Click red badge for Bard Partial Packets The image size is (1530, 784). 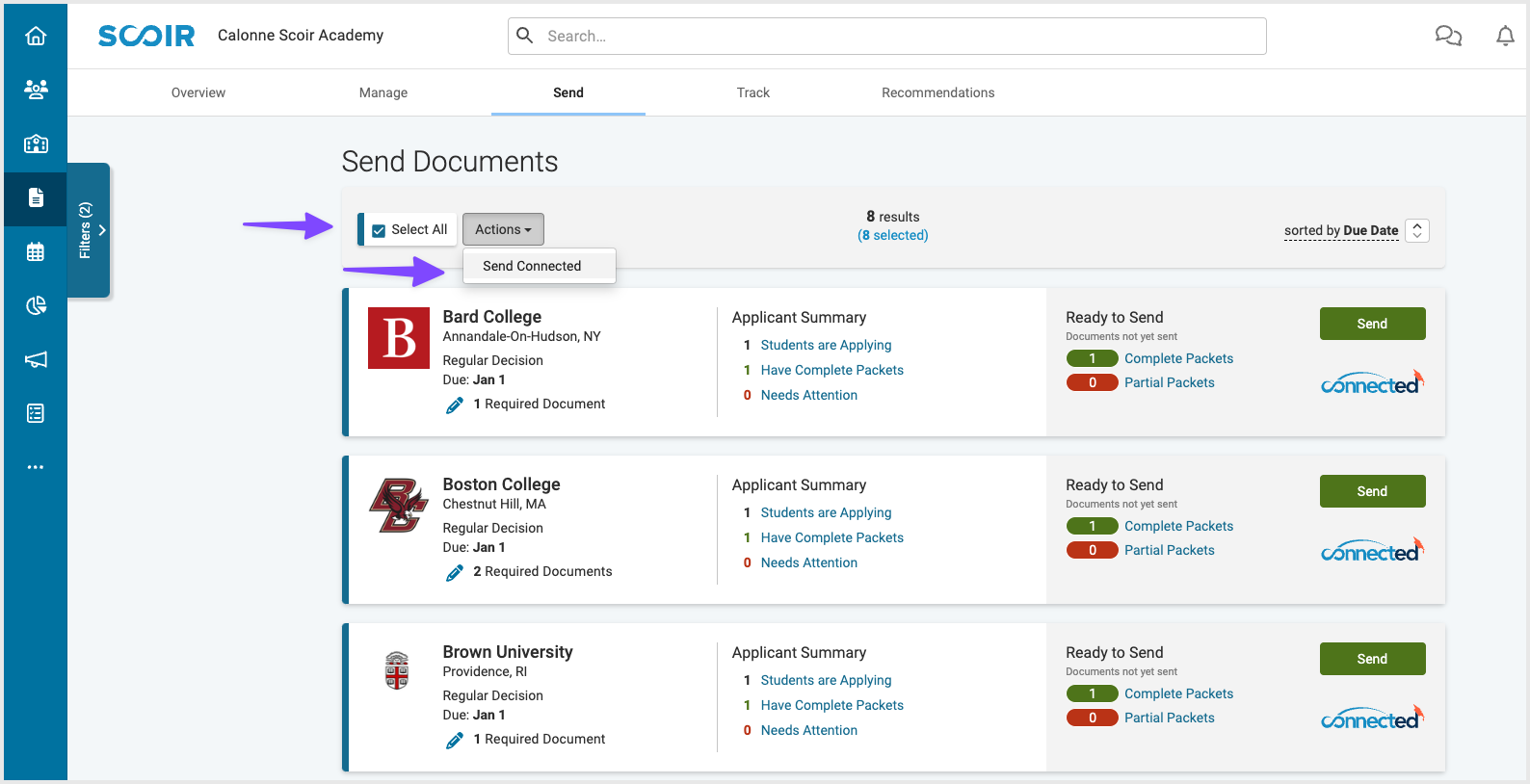pyautogui.click(x=1092, y=382)
